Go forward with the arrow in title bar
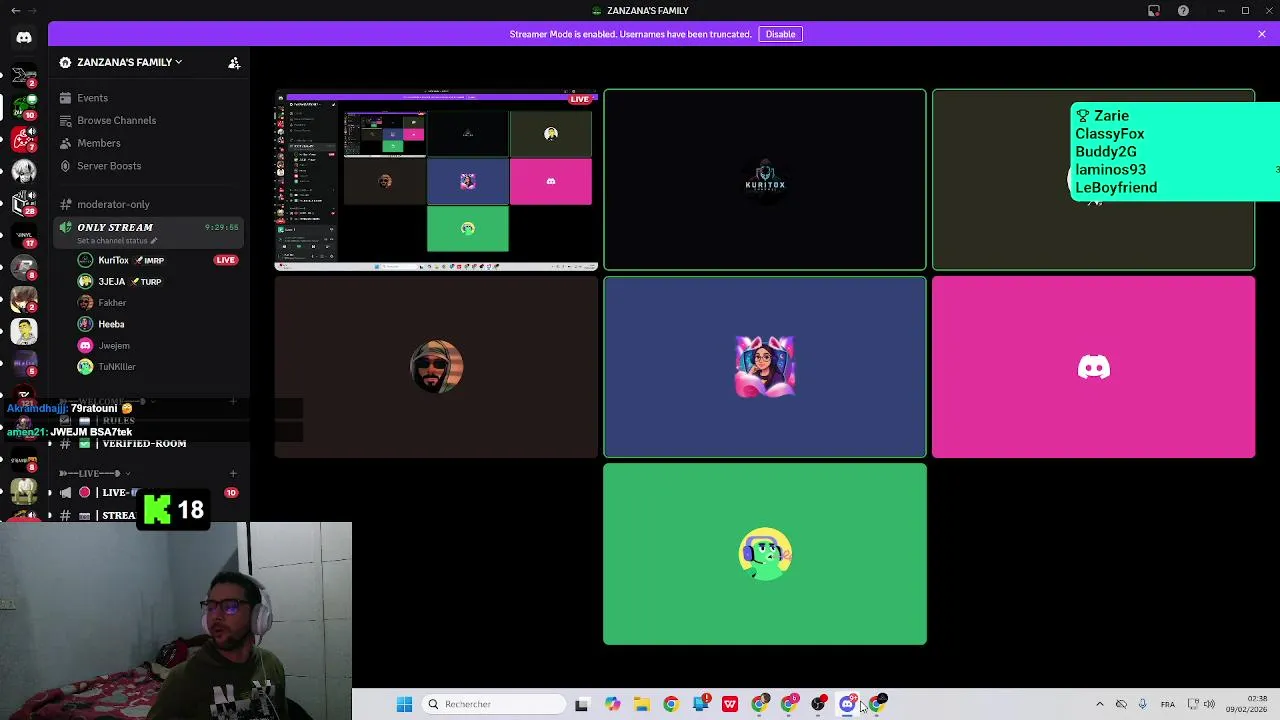This screenshot has width=1280, height=720. point(33,11)
